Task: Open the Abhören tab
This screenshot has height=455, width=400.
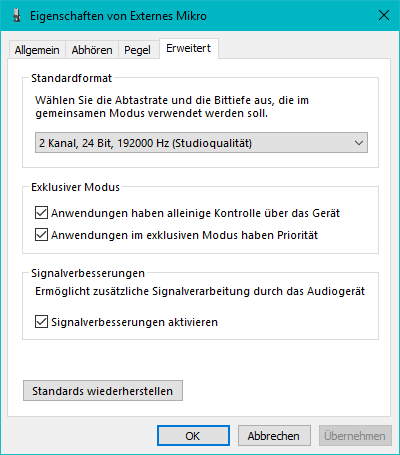Action: pos(92,50)
